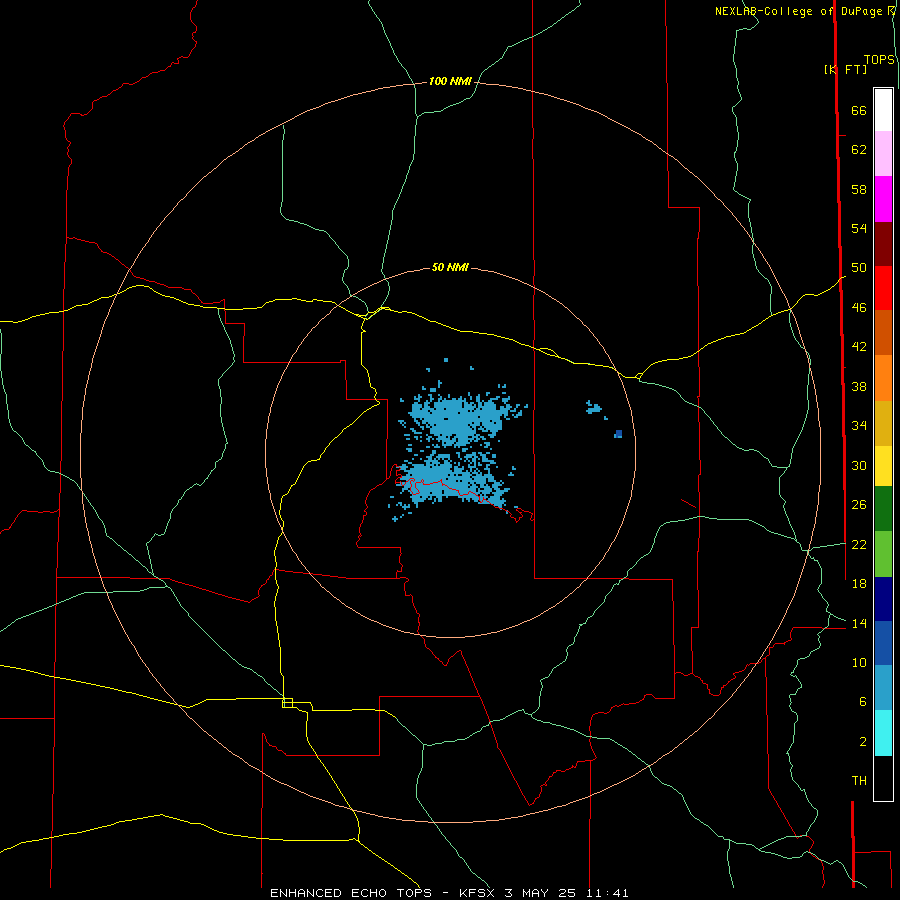Viewport: 900px width, 900px height.
Task: Click the 50 NMI range ring label
Action: coord(450,267)
